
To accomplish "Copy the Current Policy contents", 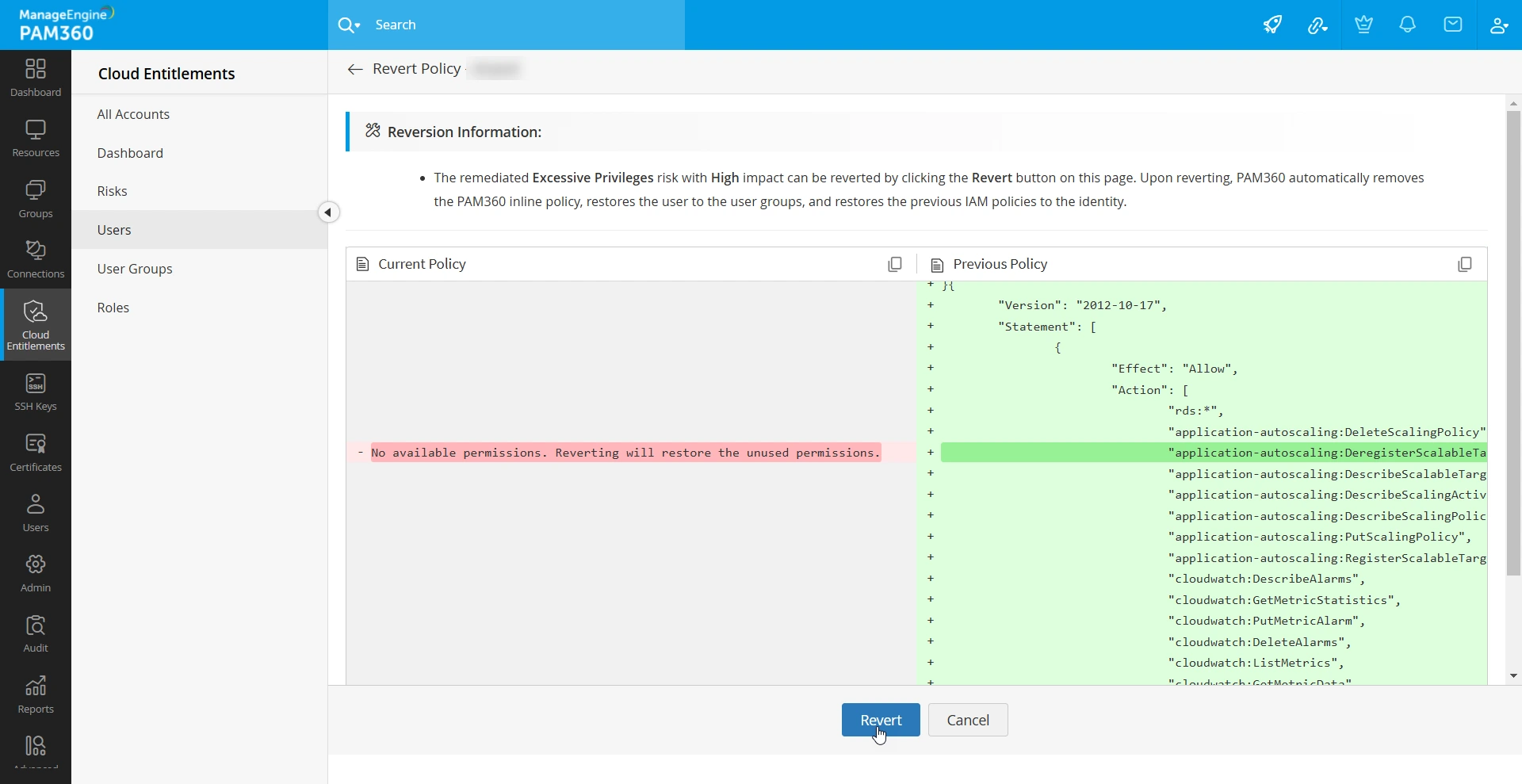I will point(895,264).
